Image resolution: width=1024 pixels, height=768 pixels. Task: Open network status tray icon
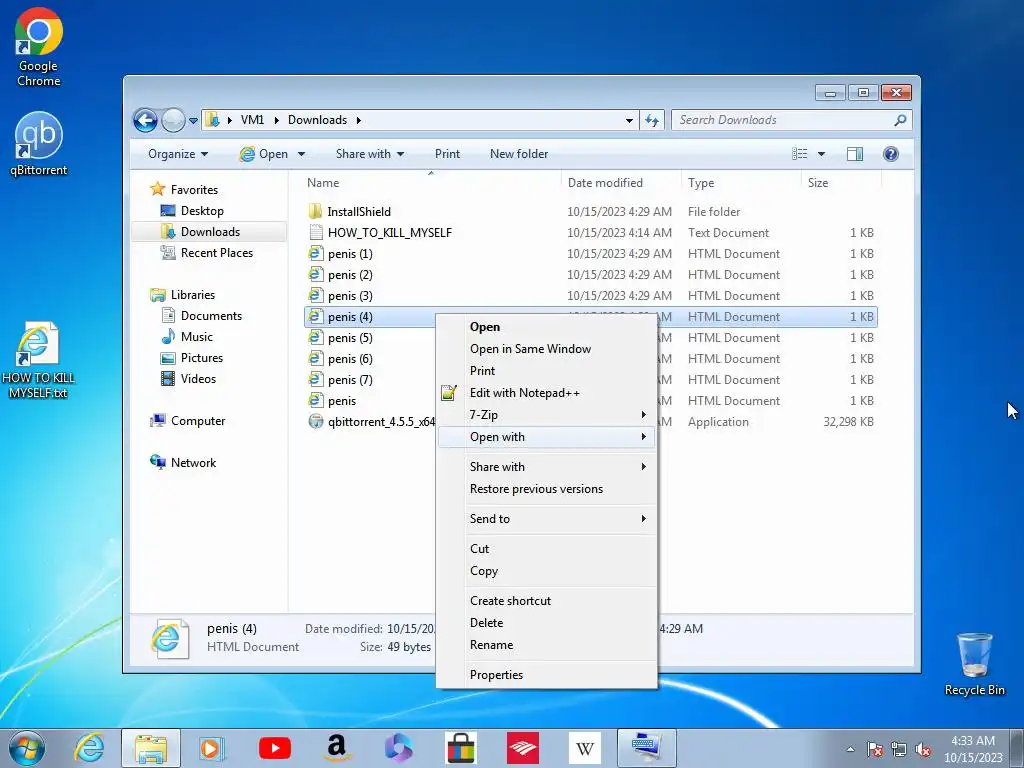(x=899, y=750)
